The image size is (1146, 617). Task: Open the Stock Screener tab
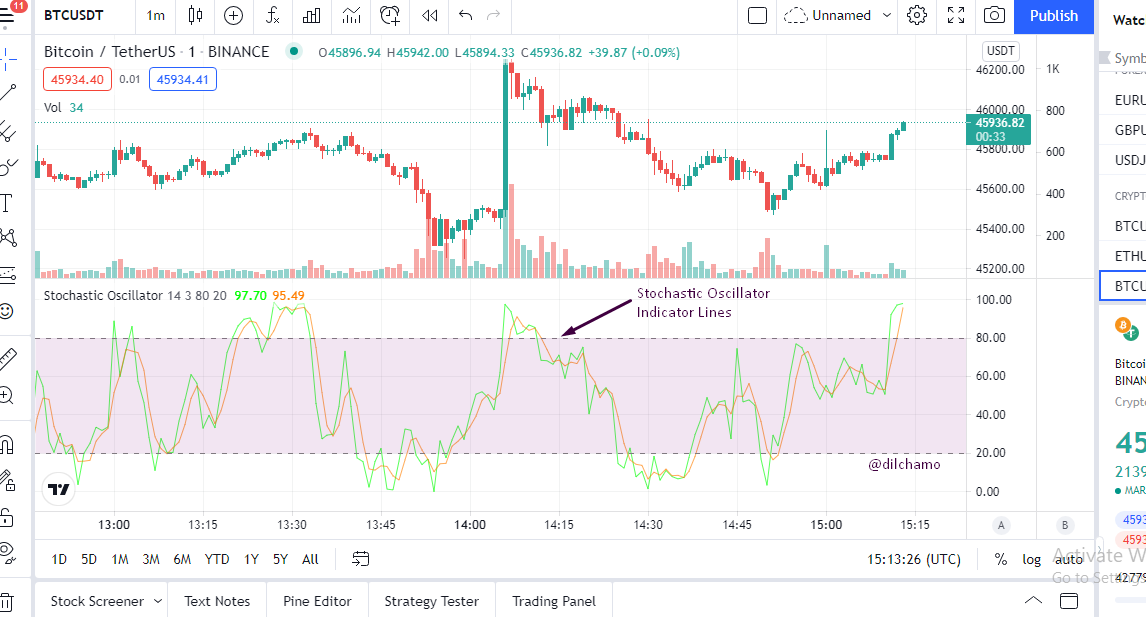[x=97, y=601]
